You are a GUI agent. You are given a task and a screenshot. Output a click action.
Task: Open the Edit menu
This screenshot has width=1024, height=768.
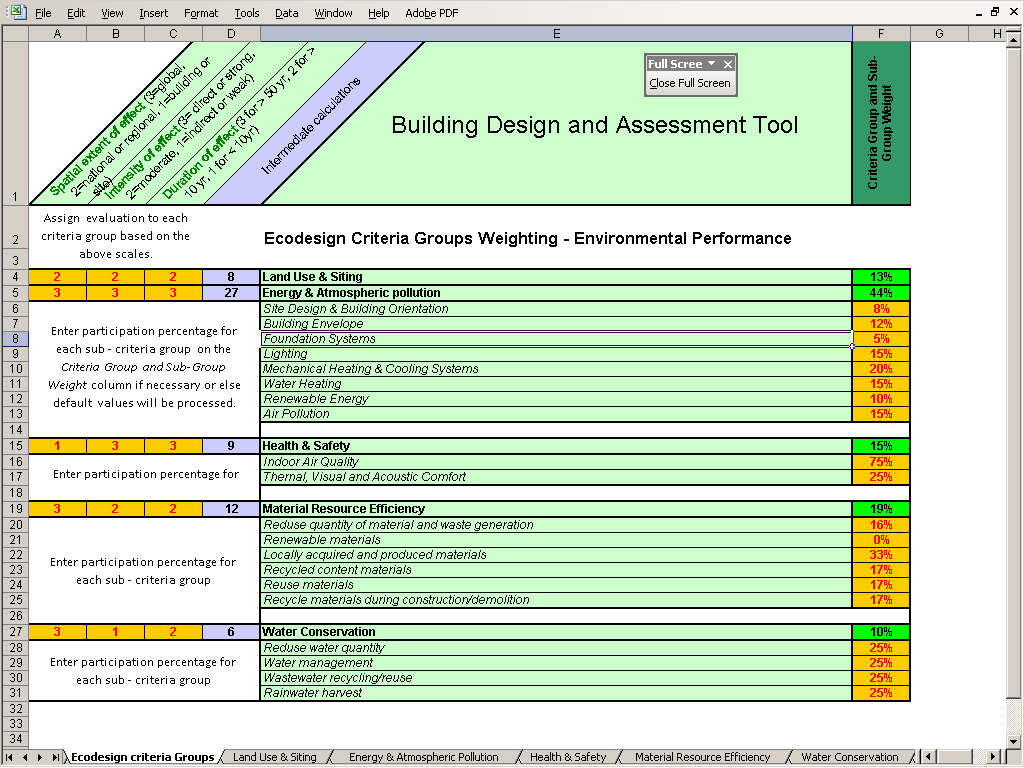(76, 13)
